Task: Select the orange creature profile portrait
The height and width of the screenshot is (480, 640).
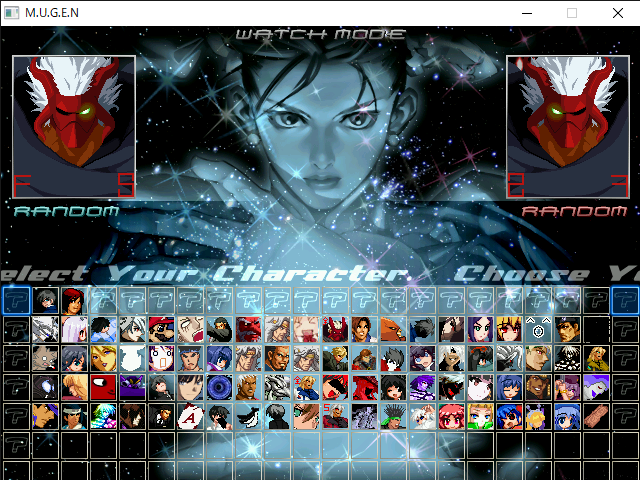Action: point(393,329)
